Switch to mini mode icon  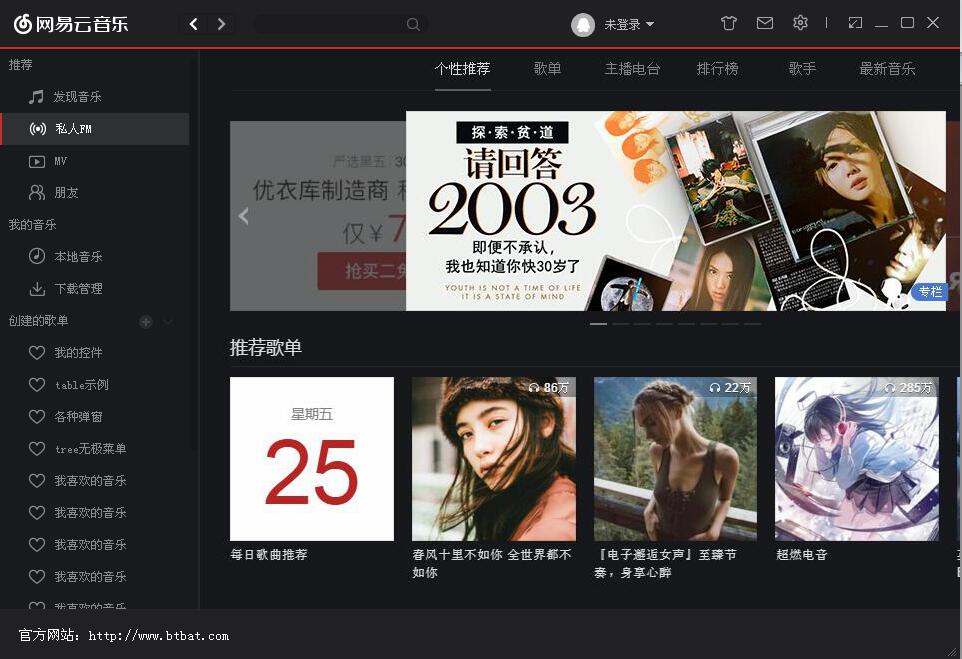[855, 23]
